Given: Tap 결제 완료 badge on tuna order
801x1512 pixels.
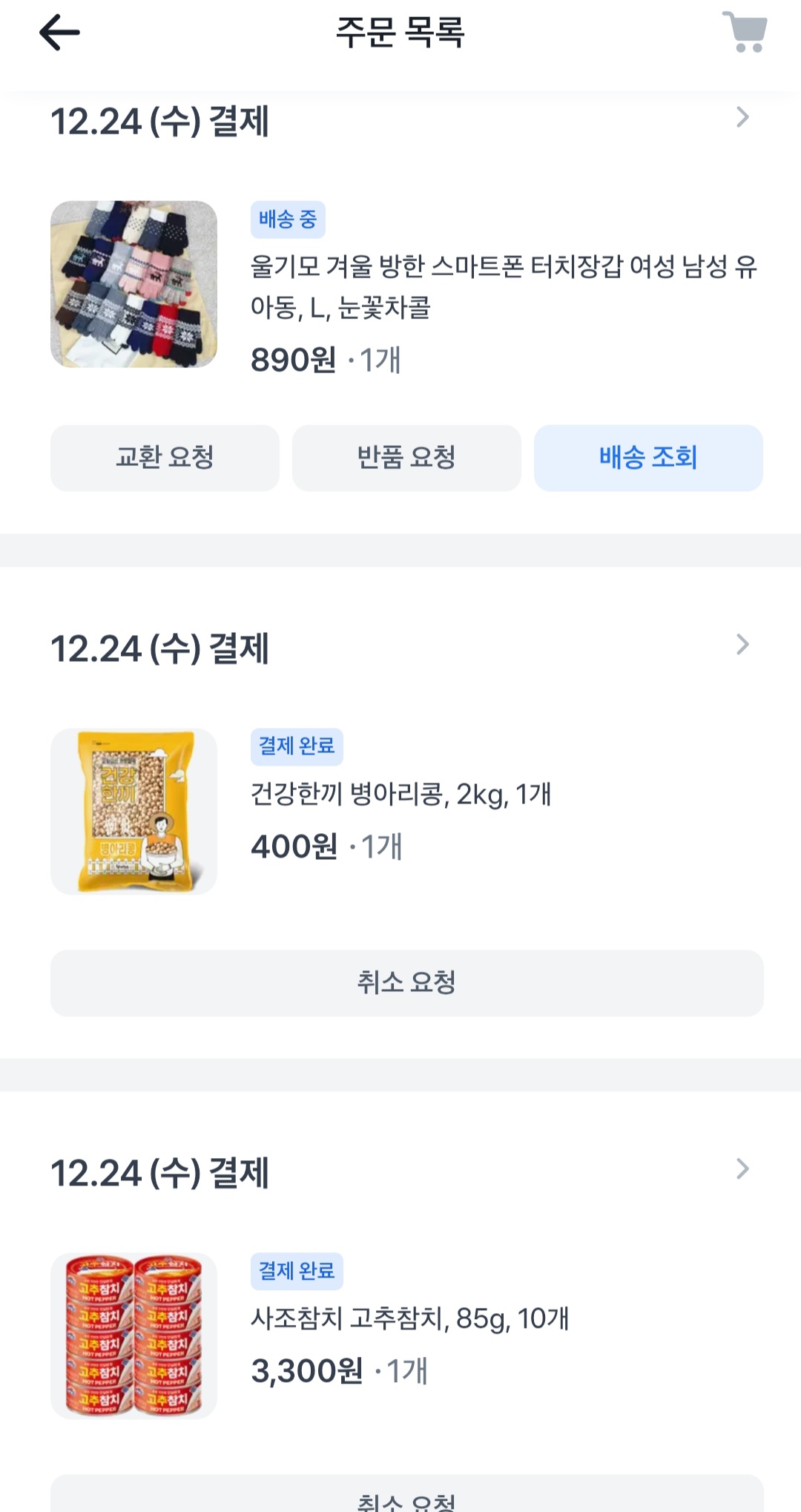Looking at the screenshot, I should (297, 1271).
